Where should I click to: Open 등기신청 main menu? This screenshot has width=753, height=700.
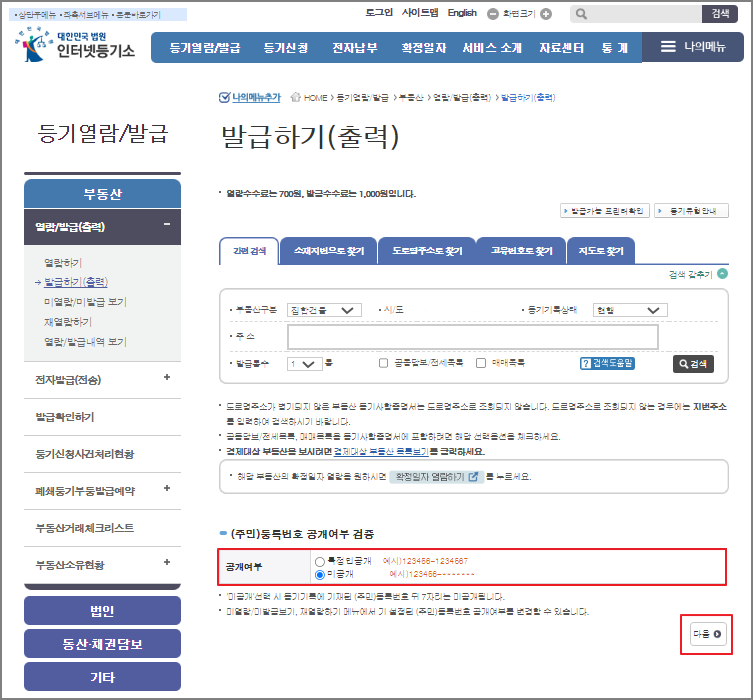click(286, 48)
